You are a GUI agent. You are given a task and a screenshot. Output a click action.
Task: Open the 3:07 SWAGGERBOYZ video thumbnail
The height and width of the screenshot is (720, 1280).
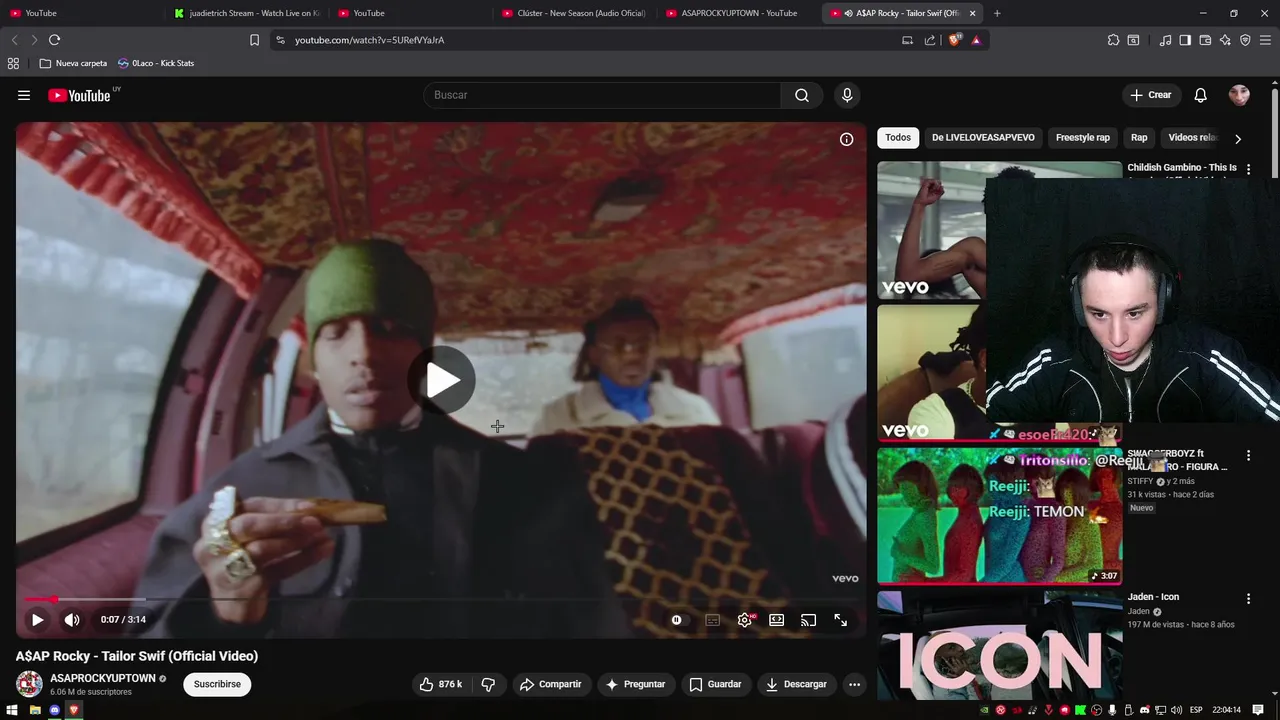(x=999, y=516)
